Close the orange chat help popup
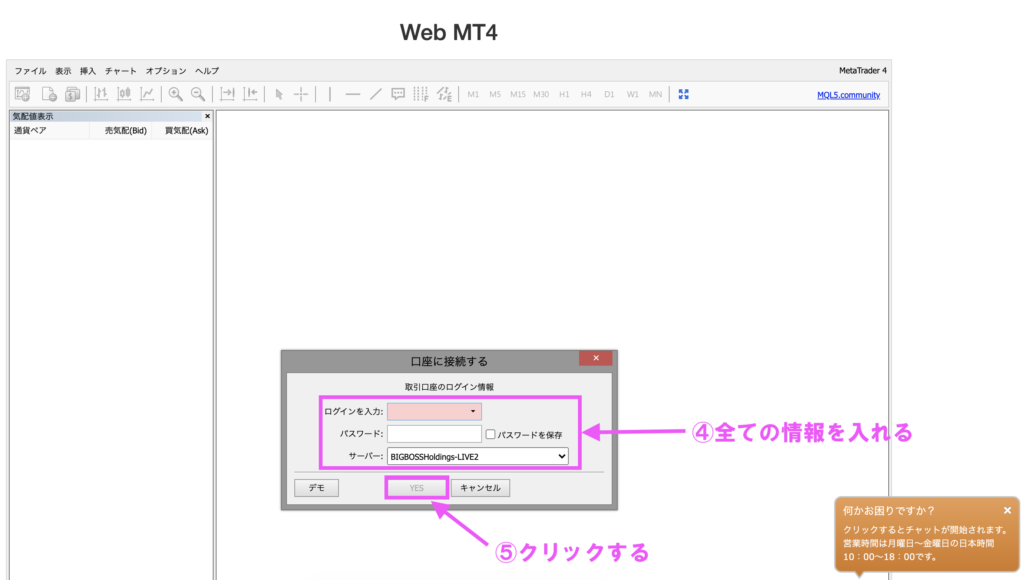 click(1007, 510)
